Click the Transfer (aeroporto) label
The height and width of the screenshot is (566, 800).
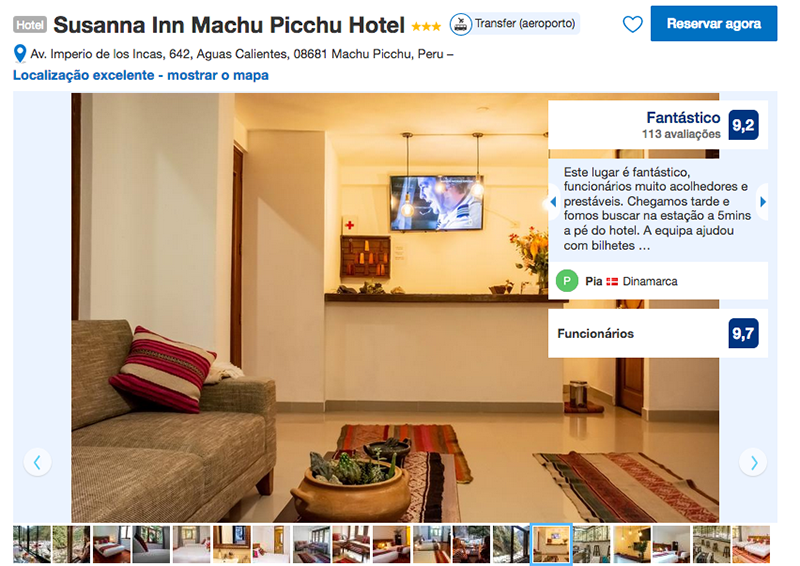(x=525, y=23)
